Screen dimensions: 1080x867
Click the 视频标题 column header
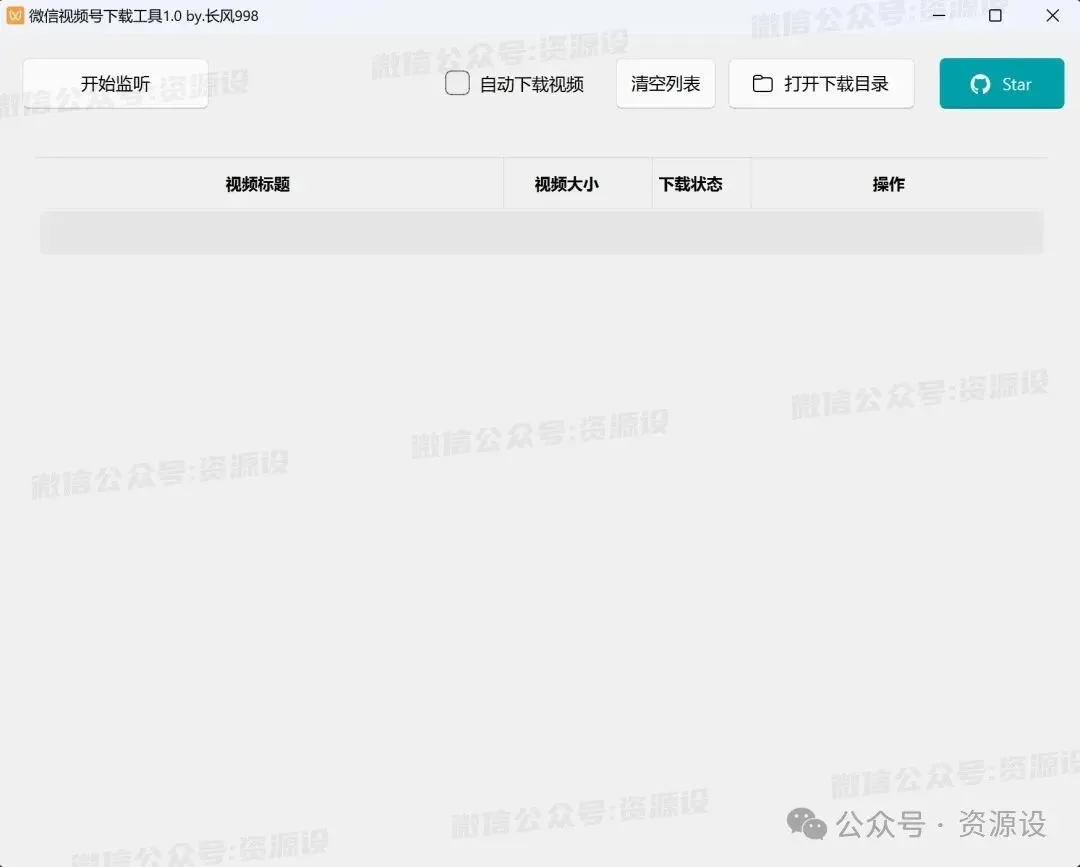270,184
